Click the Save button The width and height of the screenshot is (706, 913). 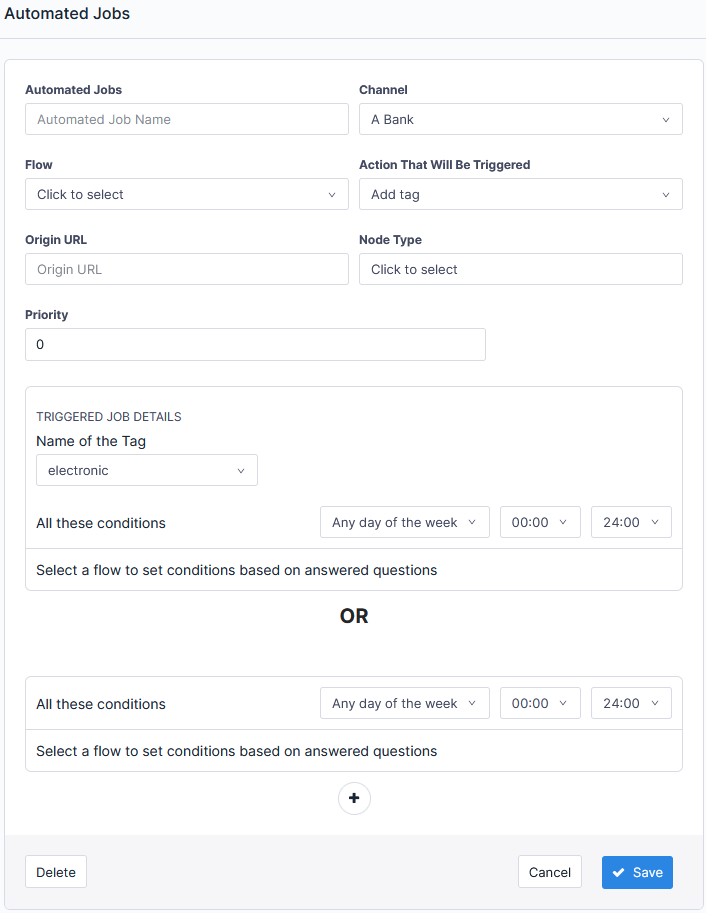637,872
